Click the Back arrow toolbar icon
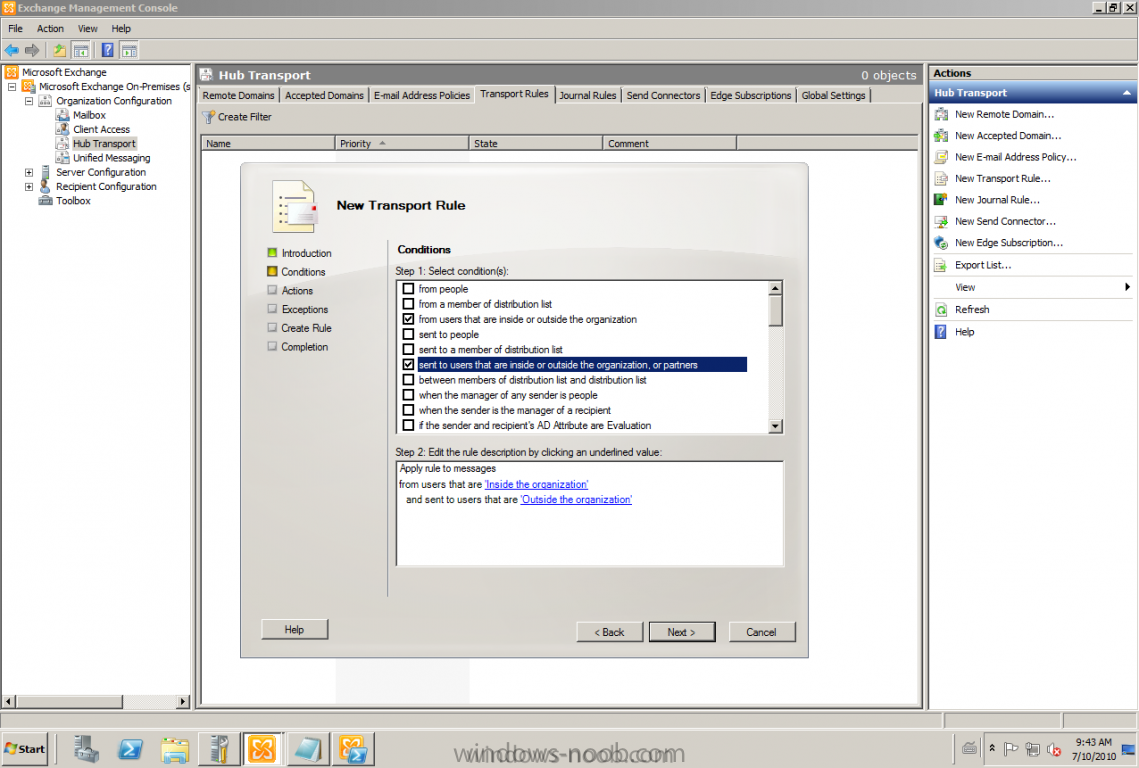1139x768 pixels. click(12, 50)
